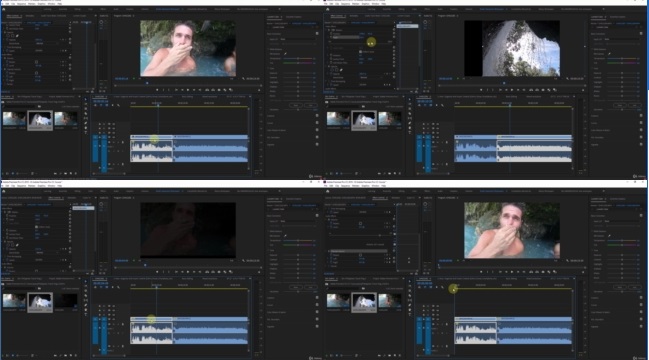Select the Type tool in bottom-right screenshot's tools panel
The image size is (649, 360).
(x=410, y=314)
